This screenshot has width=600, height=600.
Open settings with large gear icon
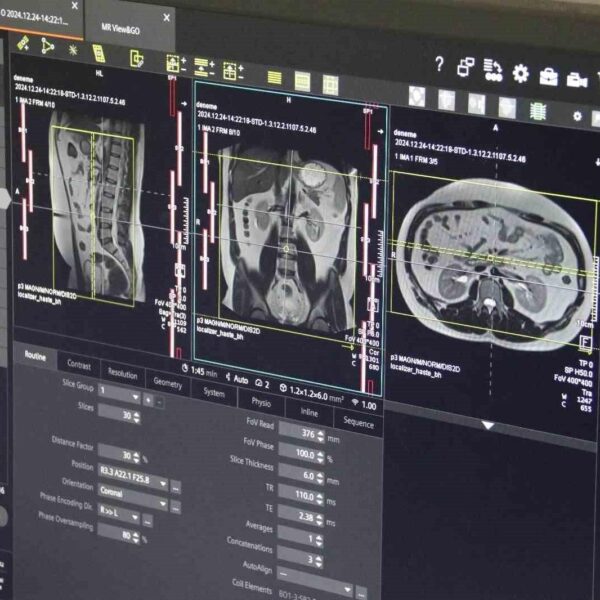[x=520, y=73]
